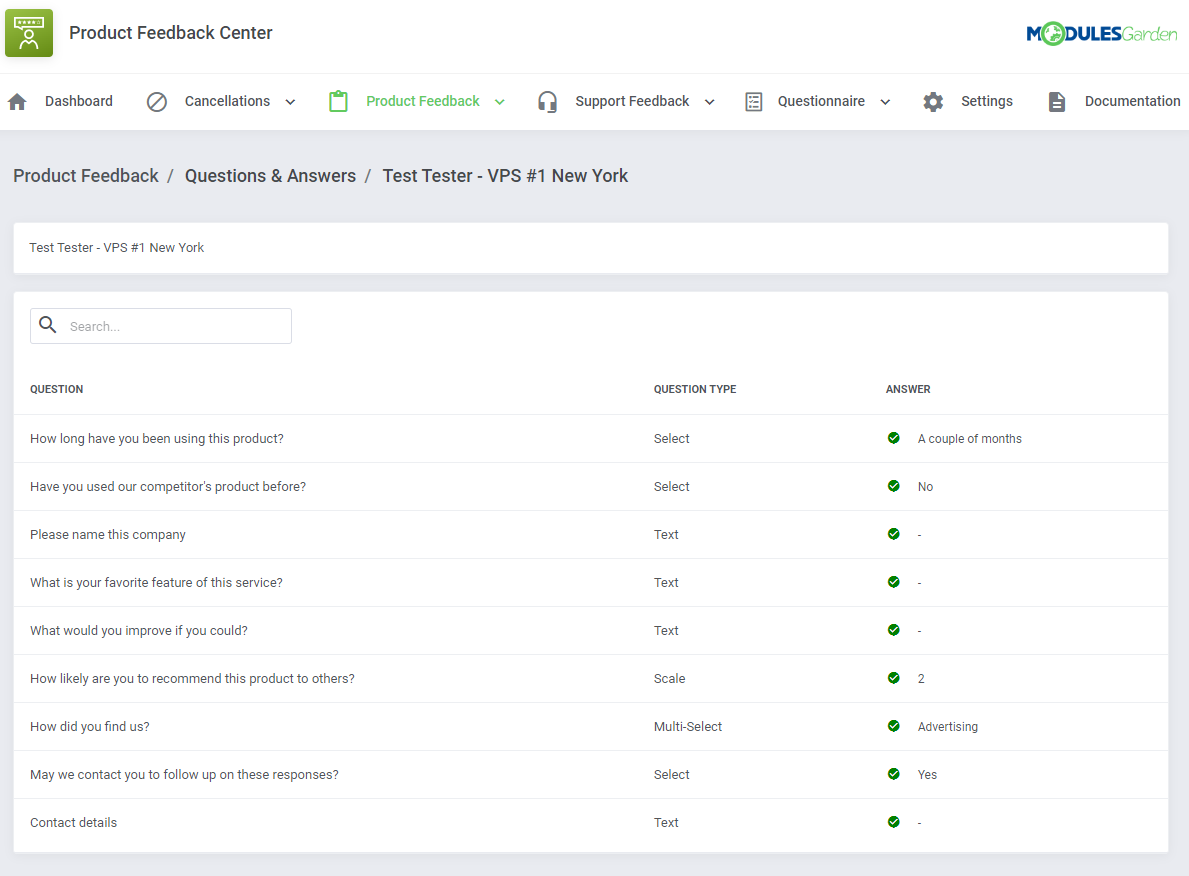Viewport: 1189px width, 876px height.
Task: Click the 'A couple of months' answer
Action: (970, 439)
